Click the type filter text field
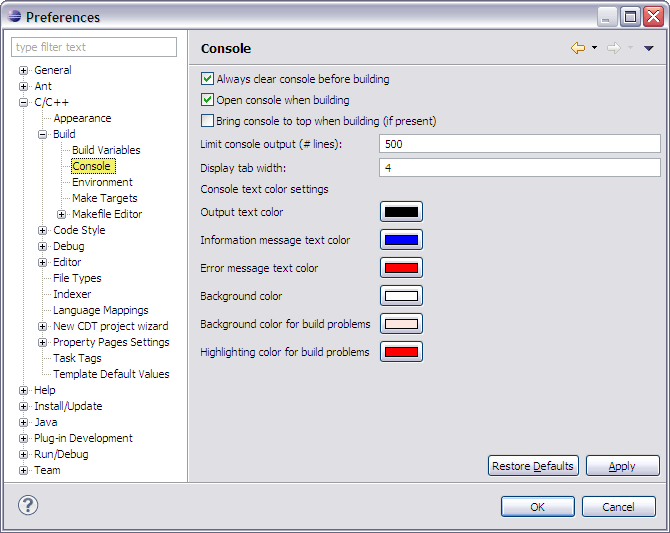 (x=94, y=47)
